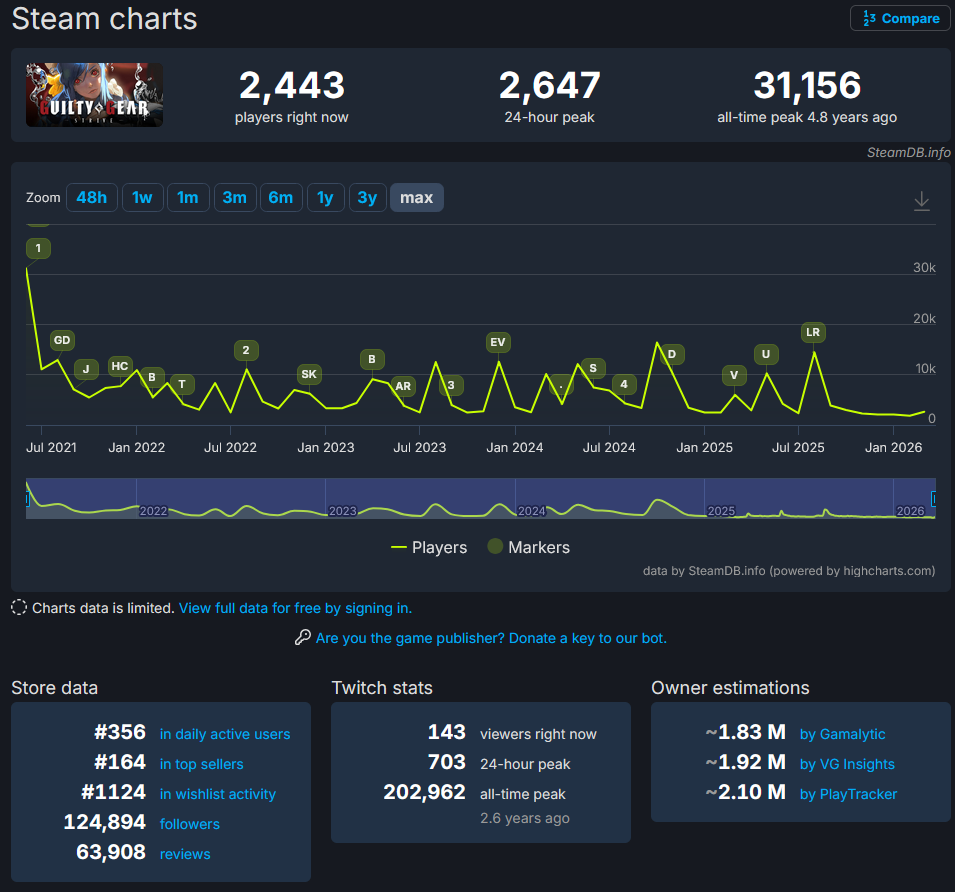Click the 703 Twitch 24-hour peak value

click(x=446, y=762)
